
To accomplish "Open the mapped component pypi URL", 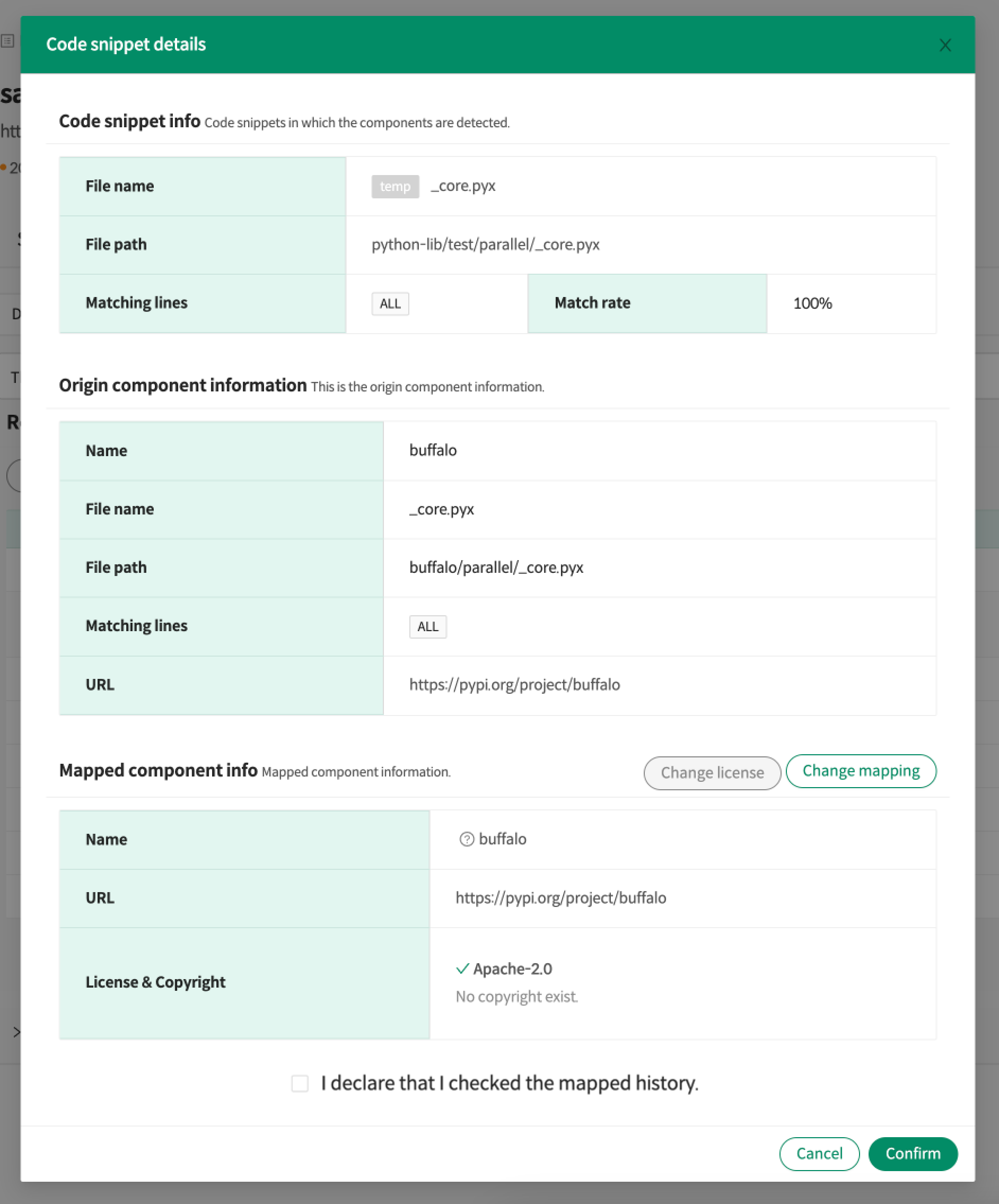I will pos(560,898).
